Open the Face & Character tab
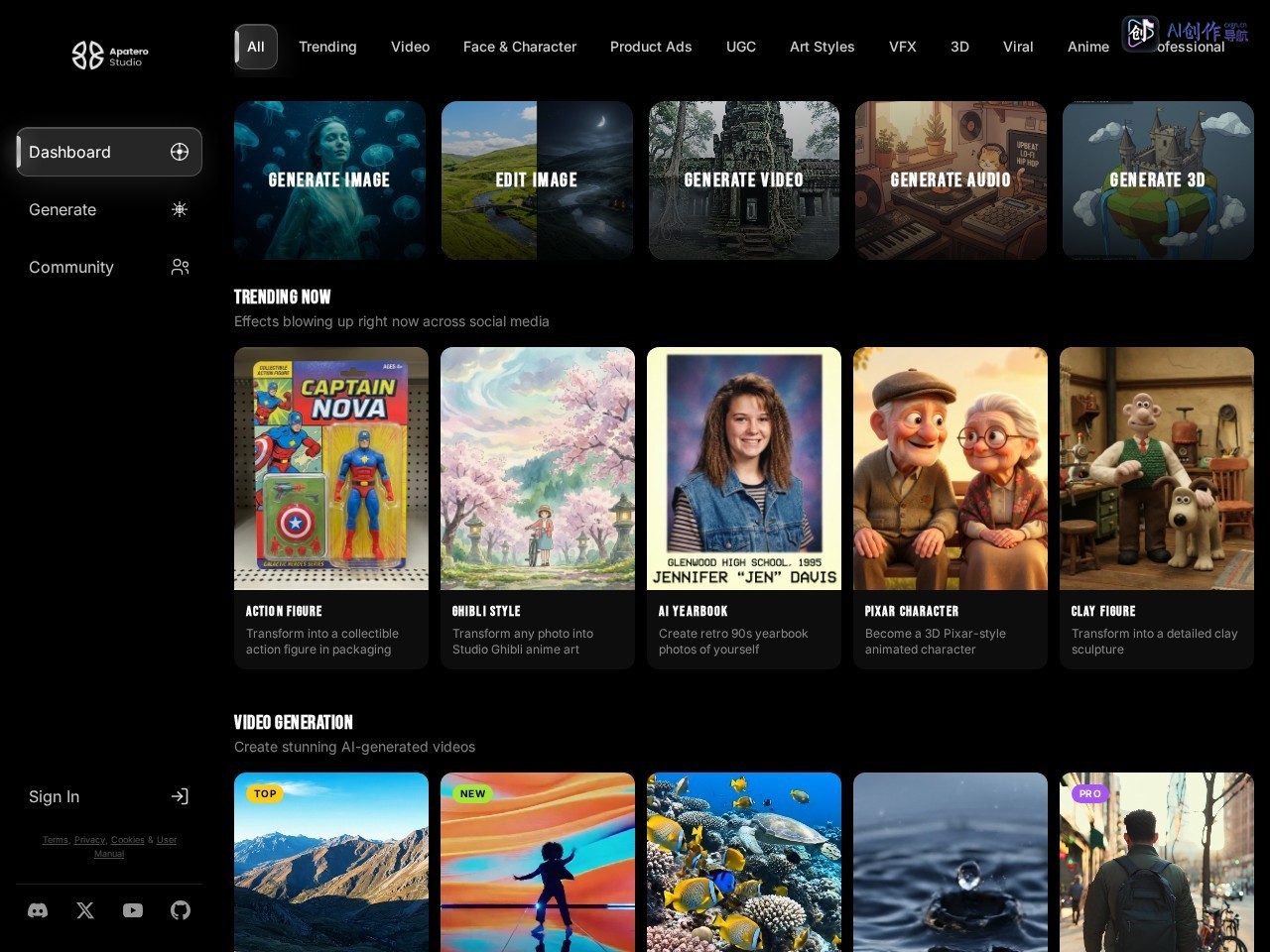Image resolution: width=1270 pixels, height=952 pixels. [x=520, y=47]
